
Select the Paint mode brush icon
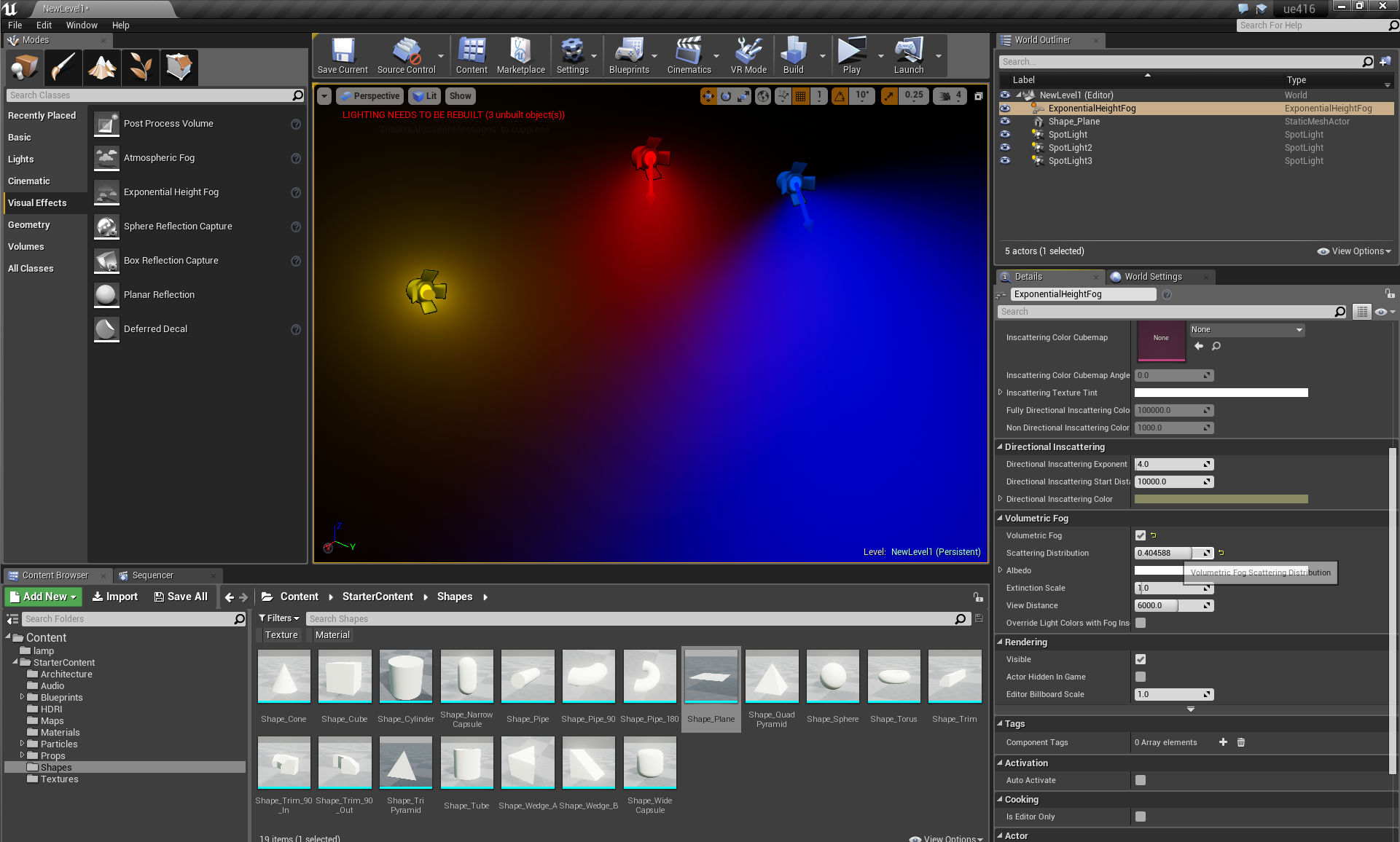click(x=63, y=68)
